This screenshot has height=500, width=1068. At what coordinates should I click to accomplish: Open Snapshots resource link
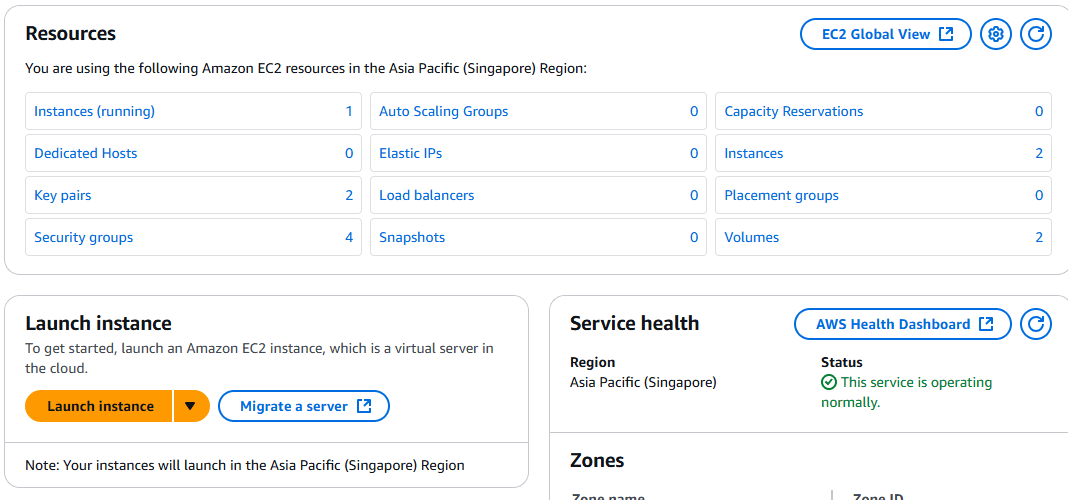coord(412,238)
